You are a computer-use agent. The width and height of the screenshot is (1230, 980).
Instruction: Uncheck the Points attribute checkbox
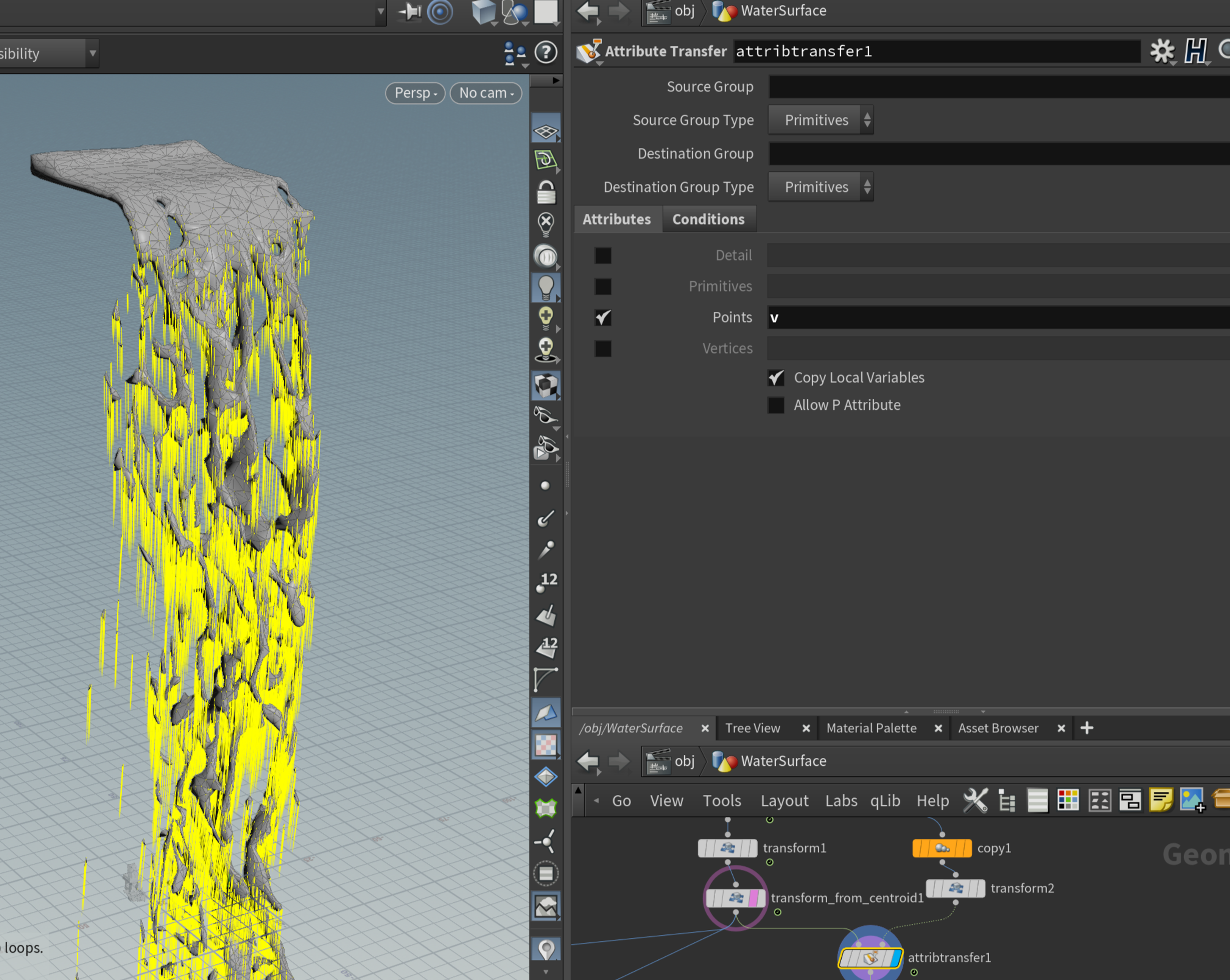[603, 317]
